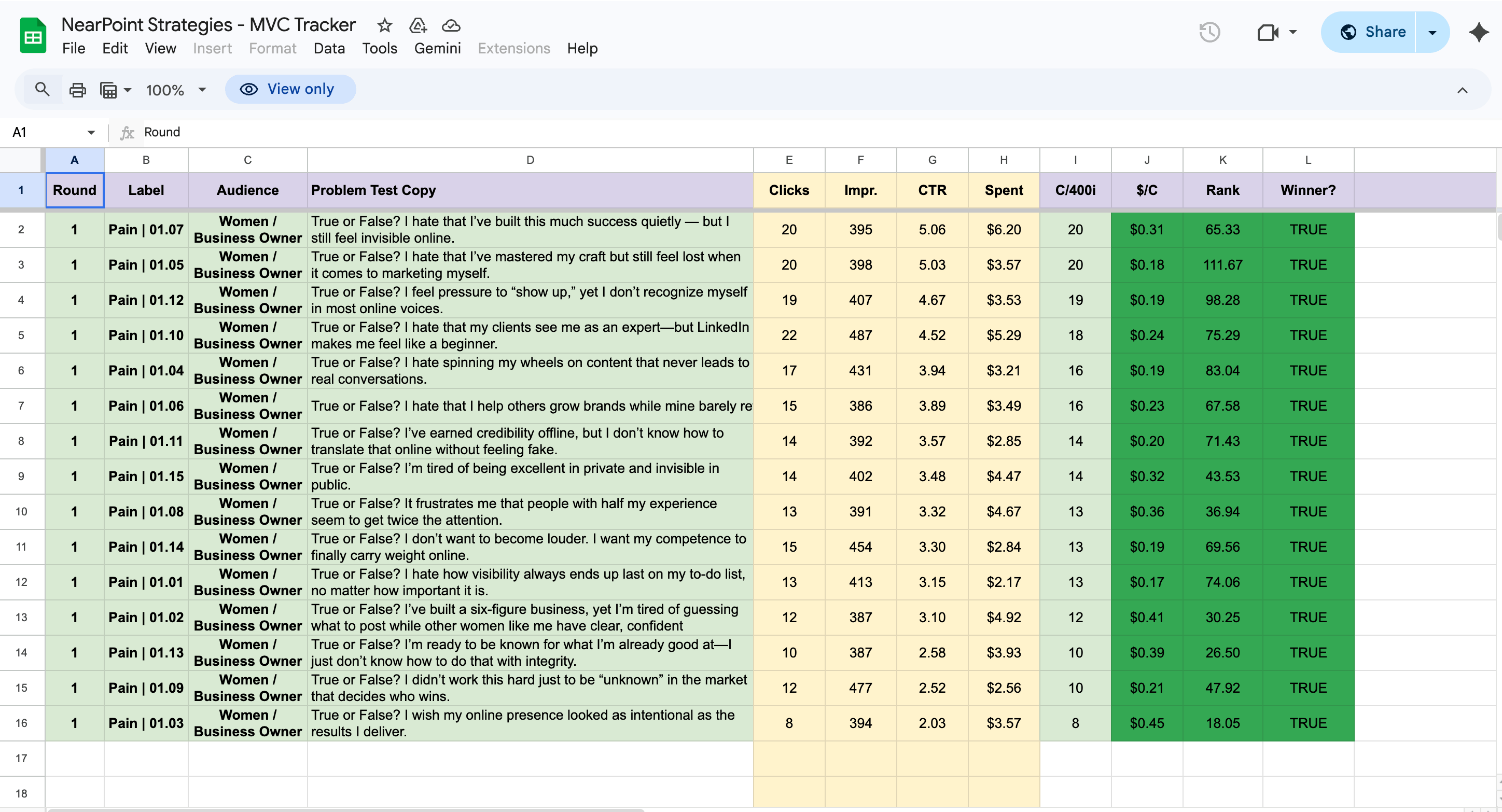Select column D header
The image size is (1502, 812).
pos(530,160)
